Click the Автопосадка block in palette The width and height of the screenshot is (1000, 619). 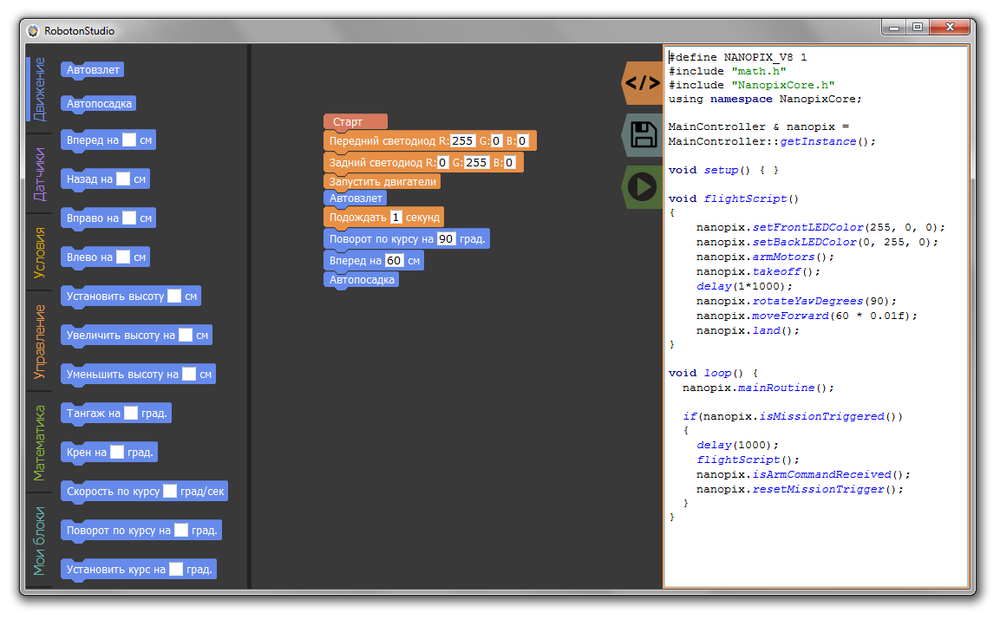(x=98, y=104)
